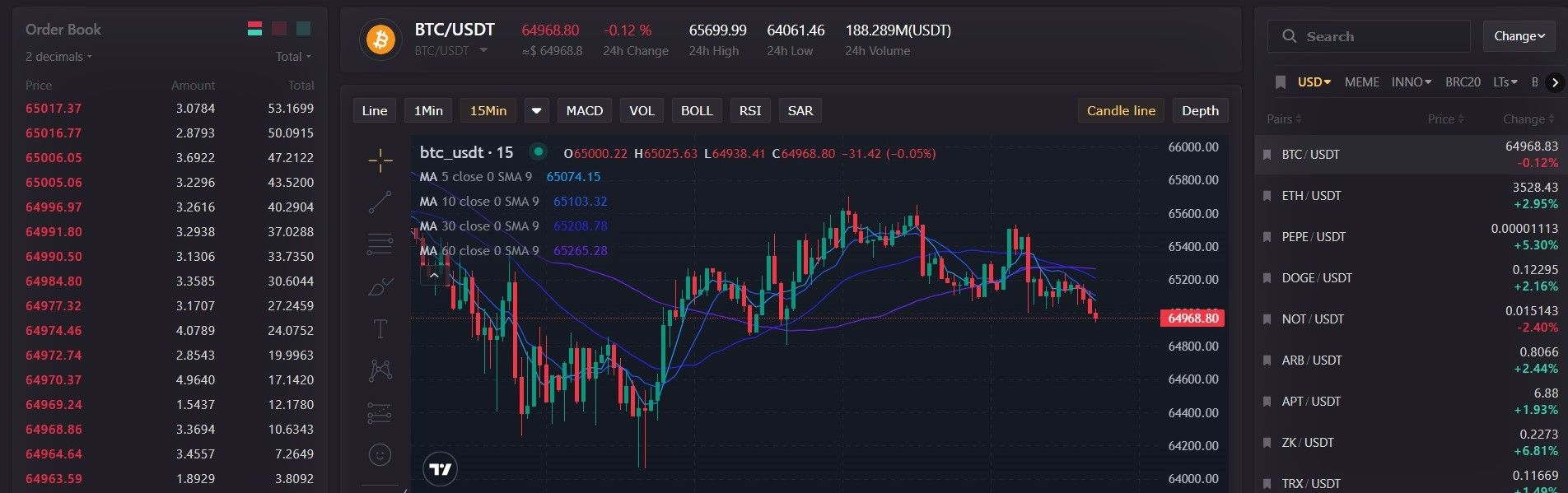Bookmark the ETH/USDT pair
Screen dimensions: 1568x493
tap(1267, 196)
